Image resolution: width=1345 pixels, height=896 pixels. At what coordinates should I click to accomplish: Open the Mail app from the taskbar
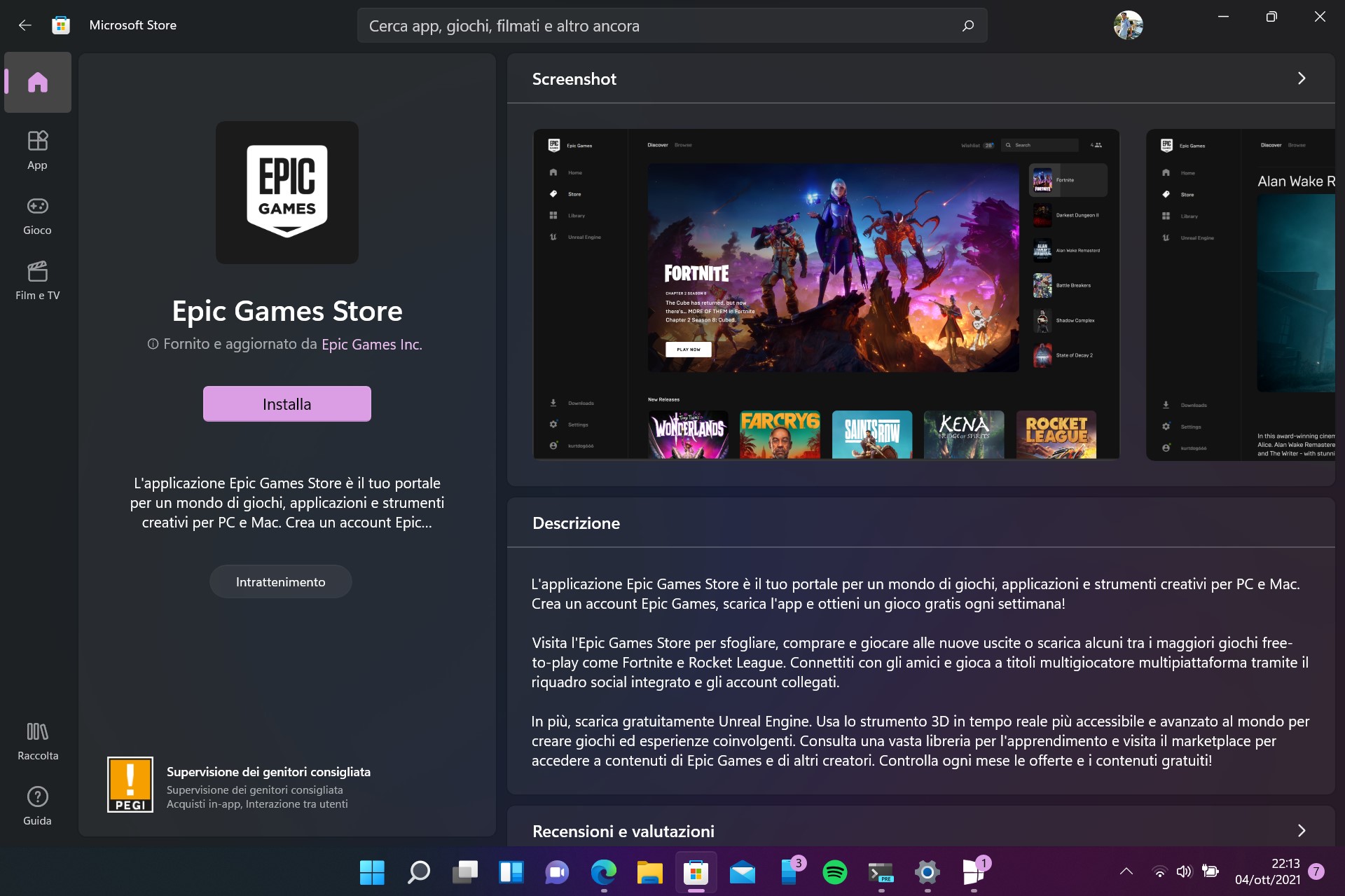[742, 872]
